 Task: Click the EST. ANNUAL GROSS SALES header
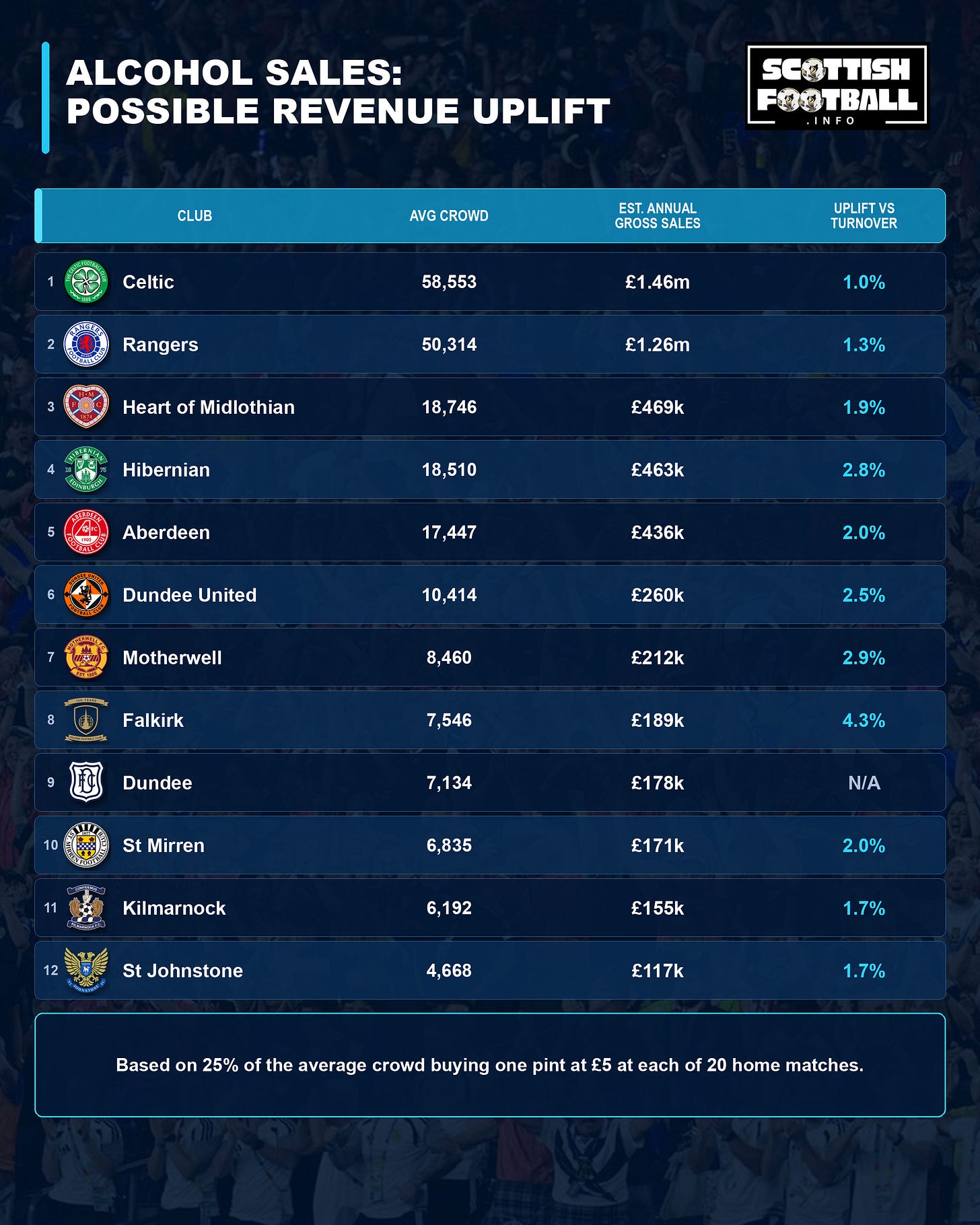pos(658,216)
